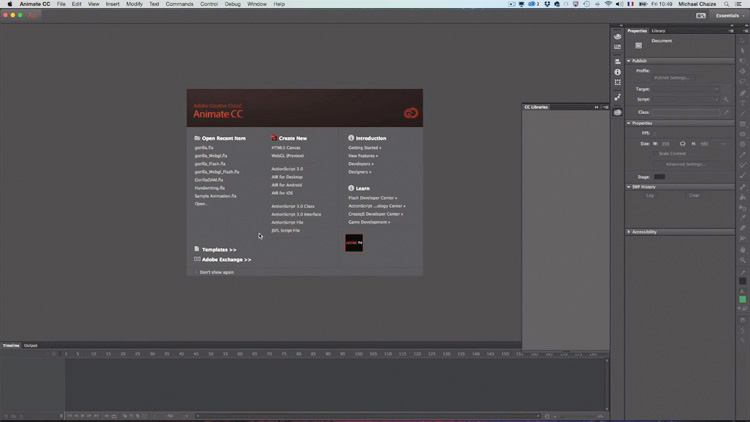The image size is (750, 422).
Task: Collapse the Publish section
Action: 629,61
